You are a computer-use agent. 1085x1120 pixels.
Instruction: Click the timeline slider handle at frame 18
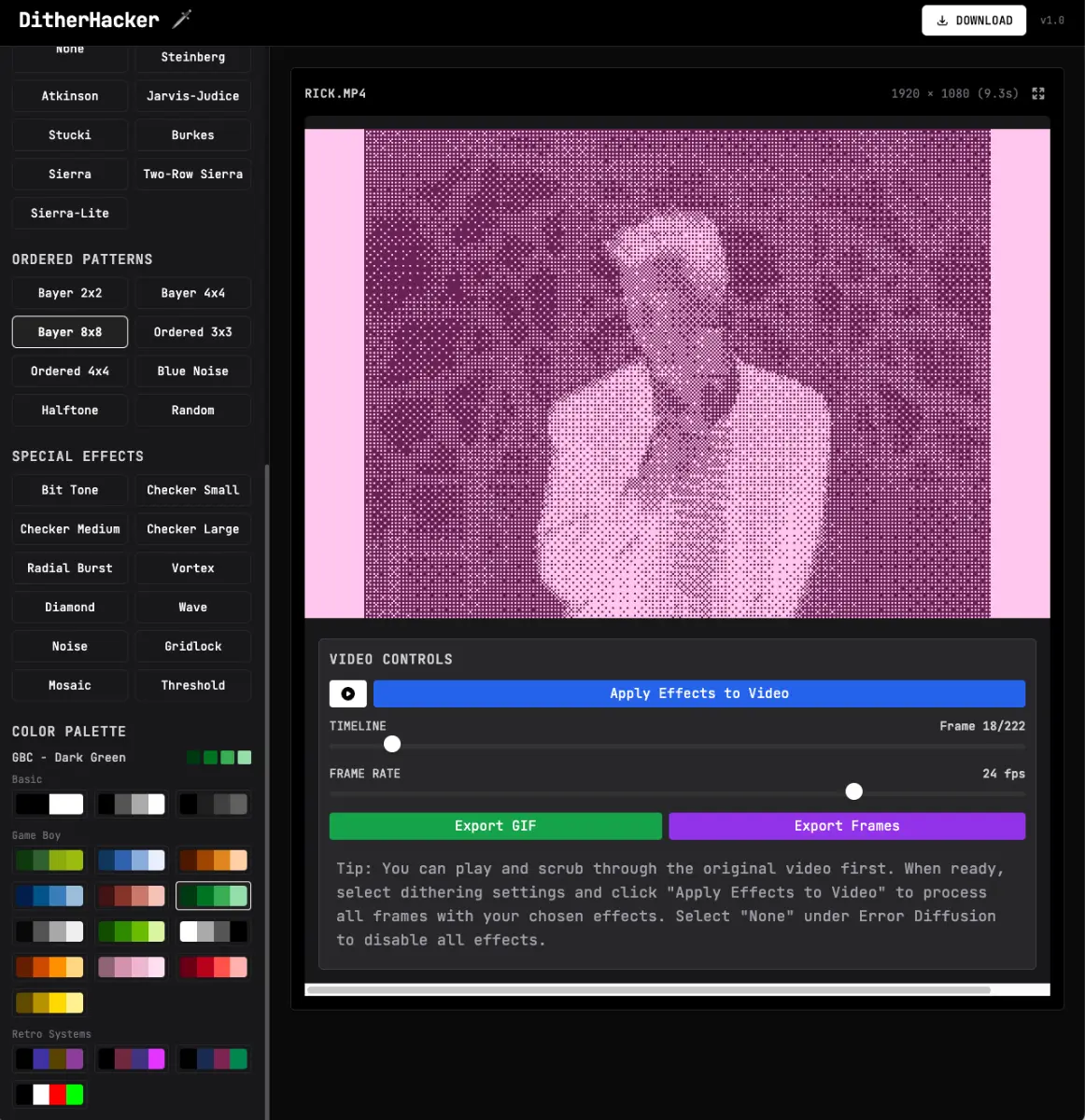391,744
